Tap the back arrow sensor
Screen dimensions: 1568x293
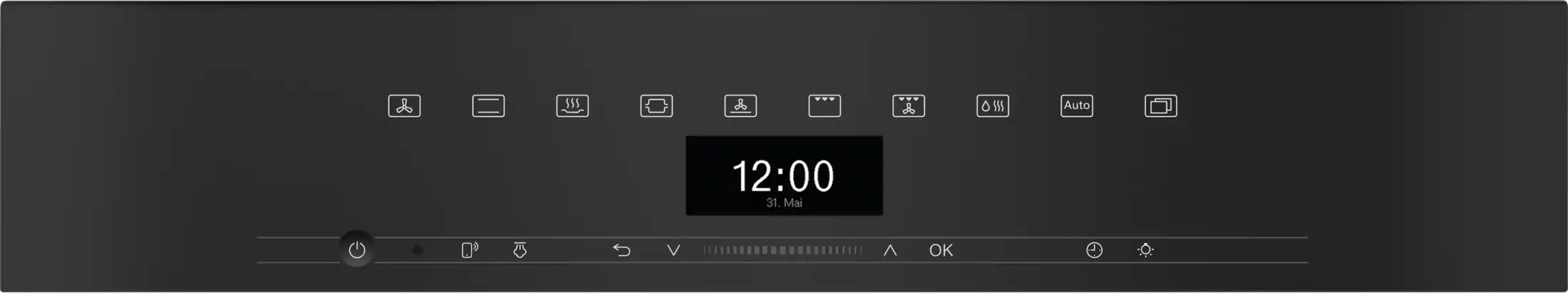click(622, 250)
